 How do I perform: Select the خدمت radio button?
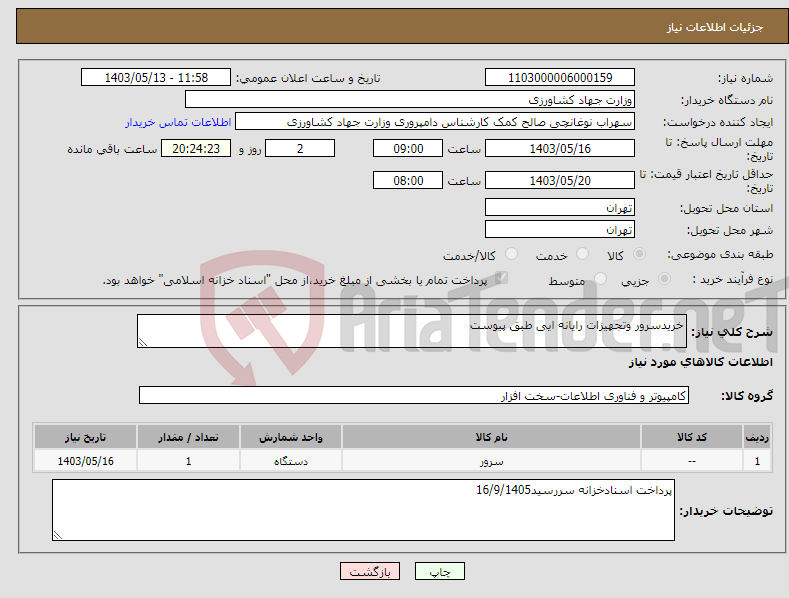tap(582, 254)
